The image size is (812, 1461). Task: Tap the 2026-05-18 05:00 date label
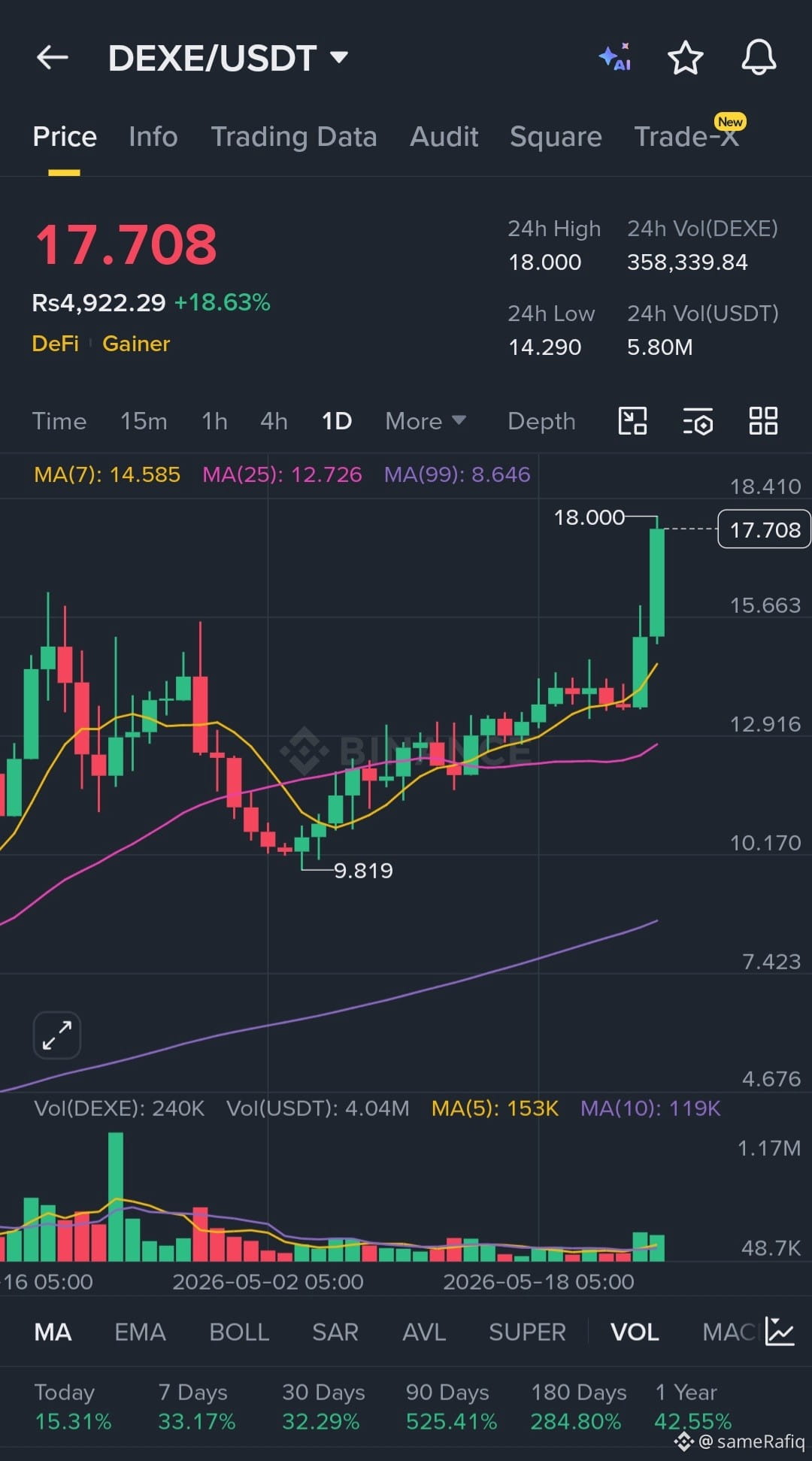coord(538,1282)
